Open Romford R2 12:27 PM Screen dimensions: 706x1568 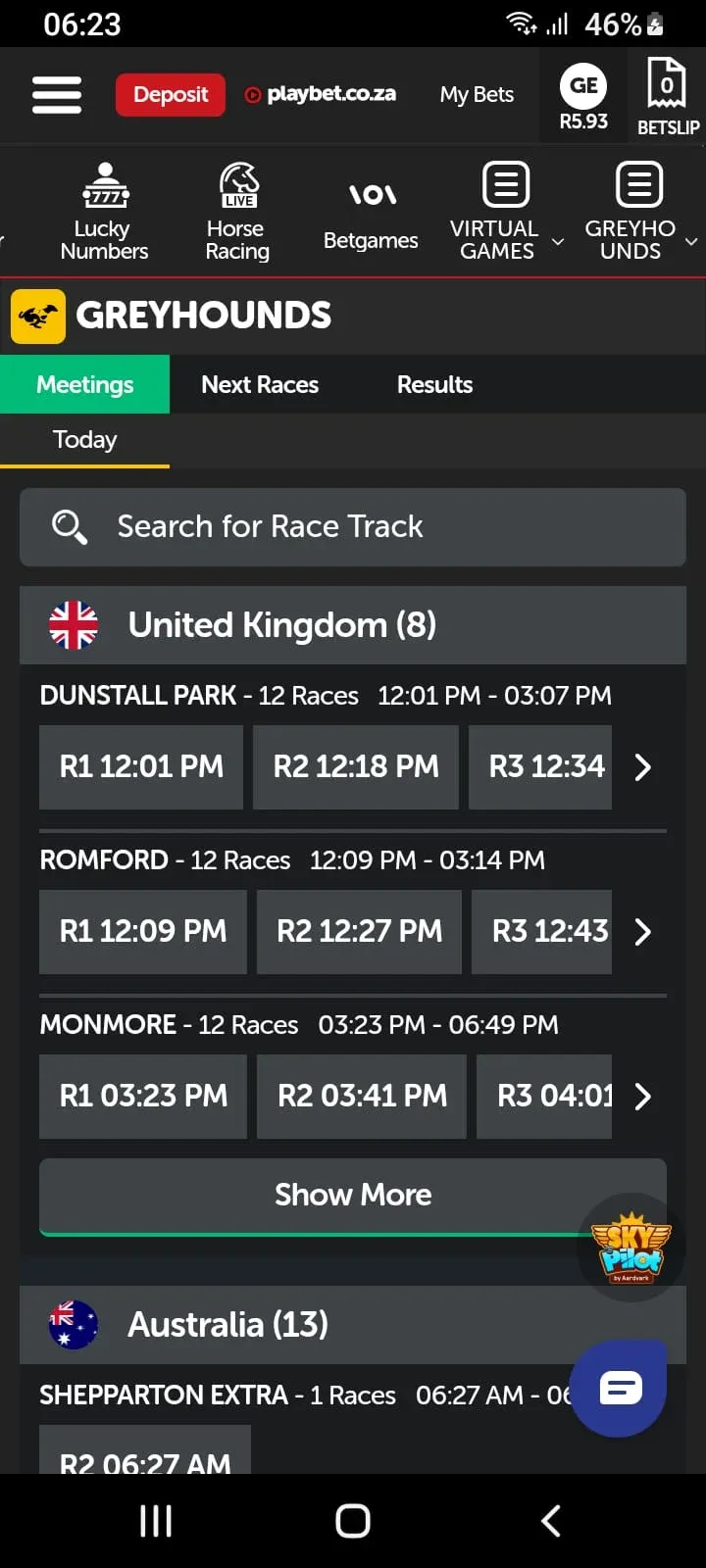(x=359, y=931)
